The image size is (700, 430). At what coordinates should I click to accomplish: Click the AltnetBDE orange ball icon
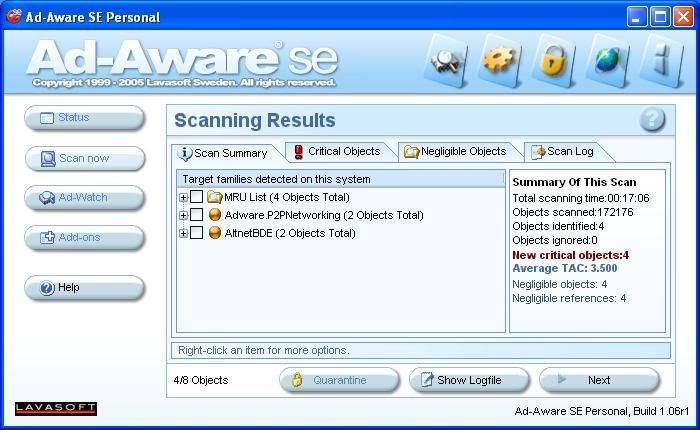click(215, 233)
